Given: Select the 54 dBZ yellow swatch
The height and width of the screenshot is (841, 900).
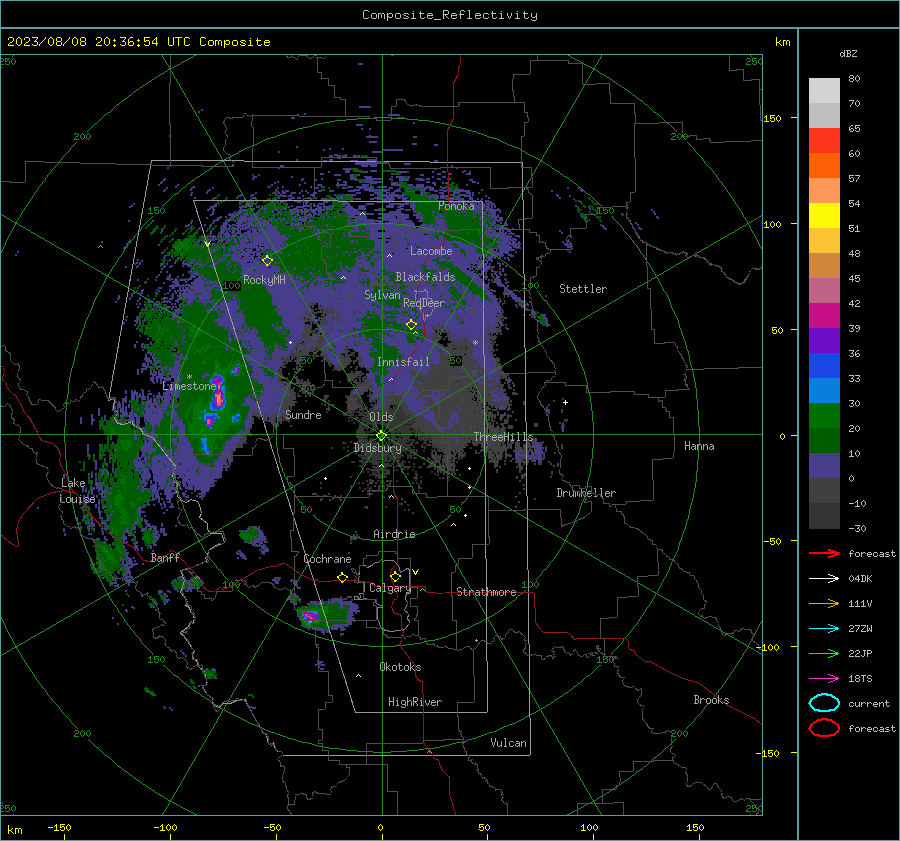Looking at the screenshot, I should pos(824,215).
